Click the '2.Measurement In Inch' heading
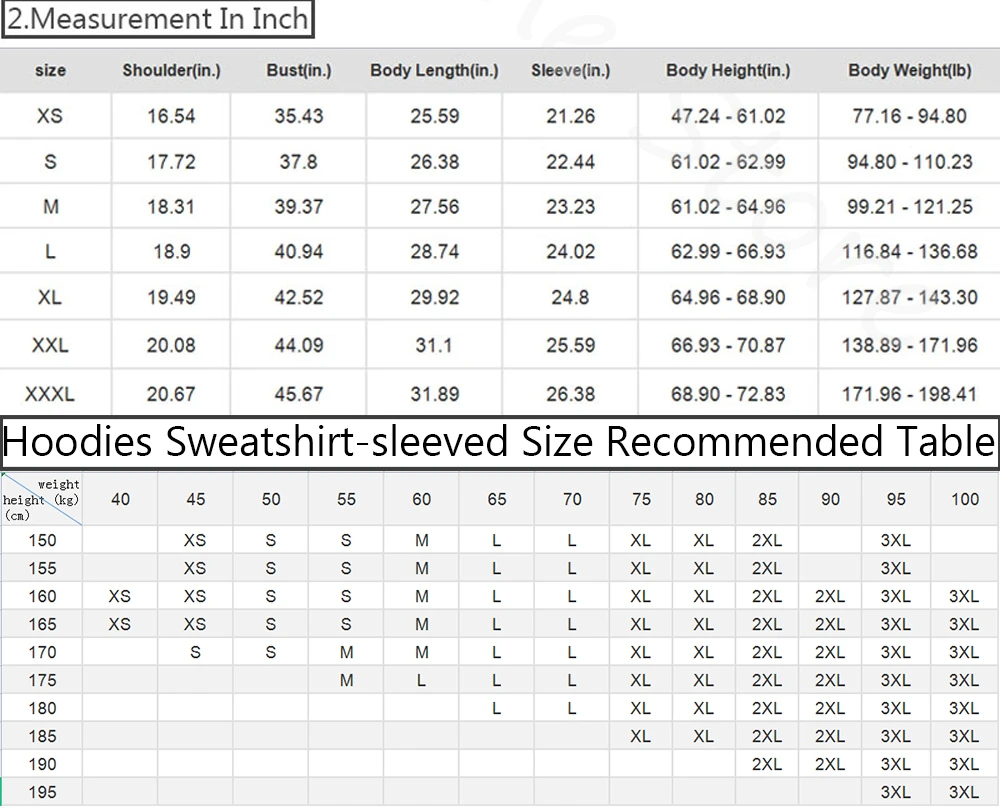 158,19
